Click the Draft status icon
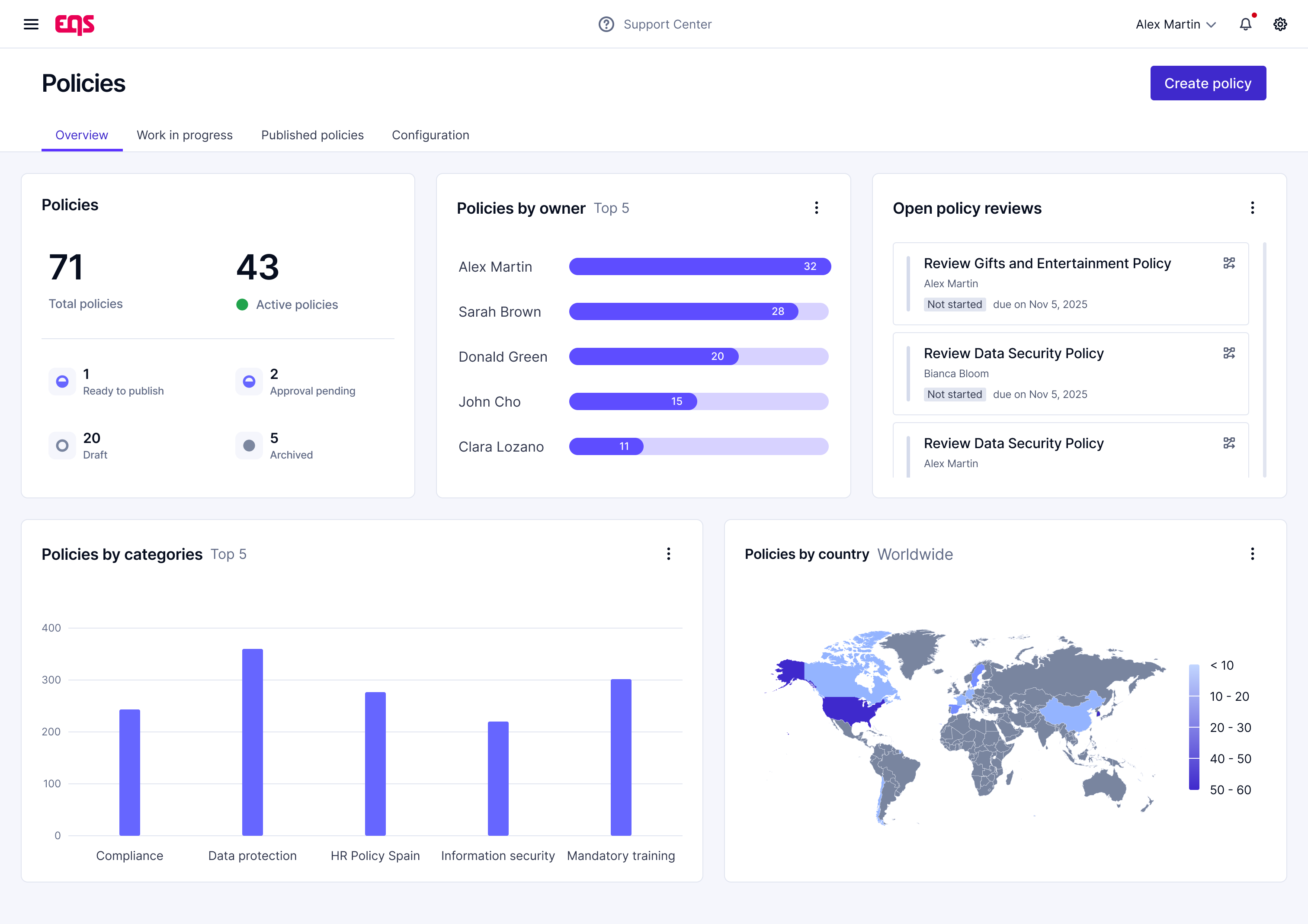Viewport: 1308px width, 924px height. pos(62,446)
